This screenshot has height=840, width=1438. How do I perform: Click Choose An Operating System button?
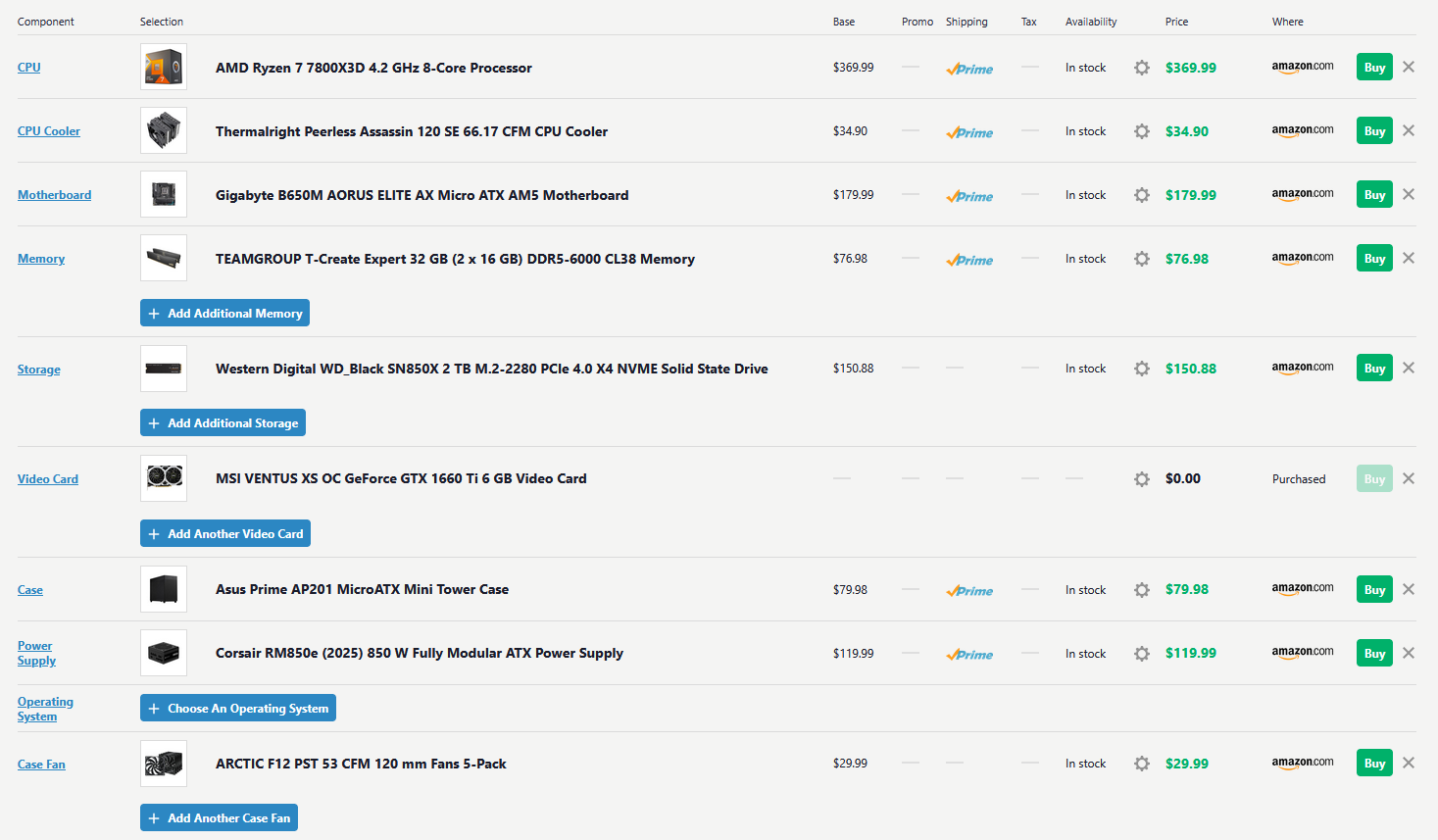click(238, 708)
